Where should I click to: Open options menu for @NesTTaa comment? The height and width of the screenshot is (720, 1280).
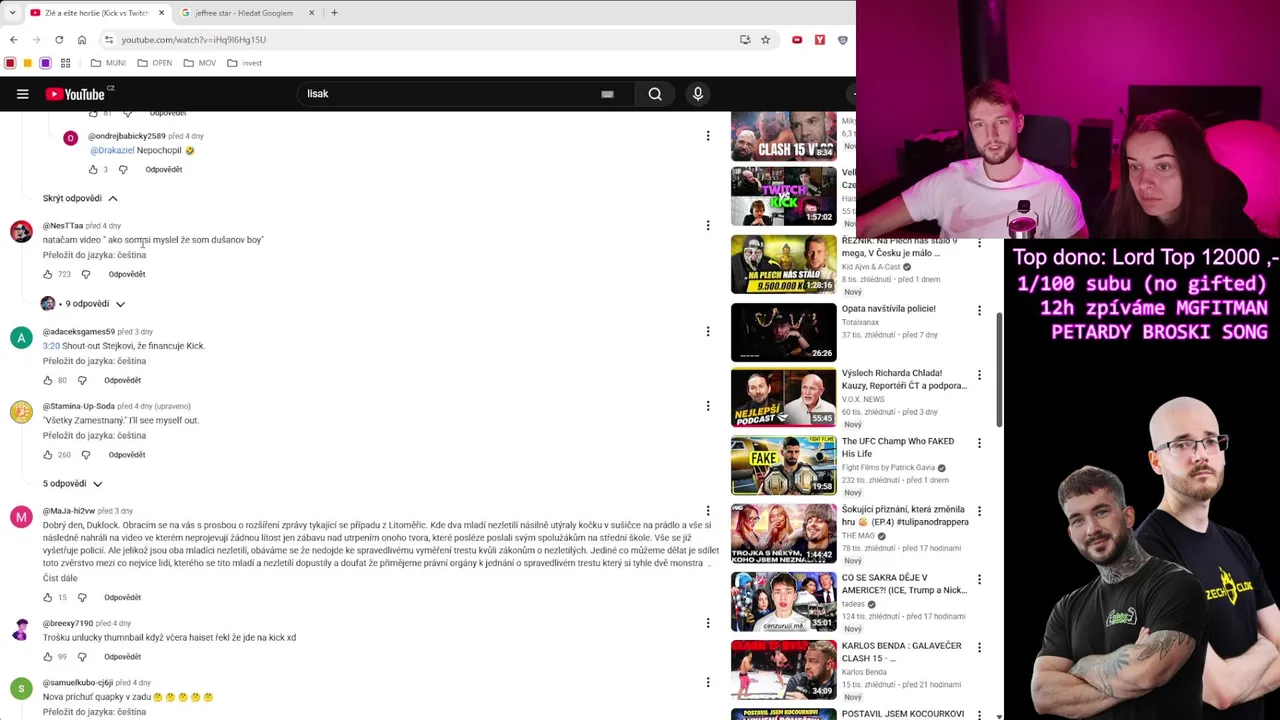(x=708, y=225)
